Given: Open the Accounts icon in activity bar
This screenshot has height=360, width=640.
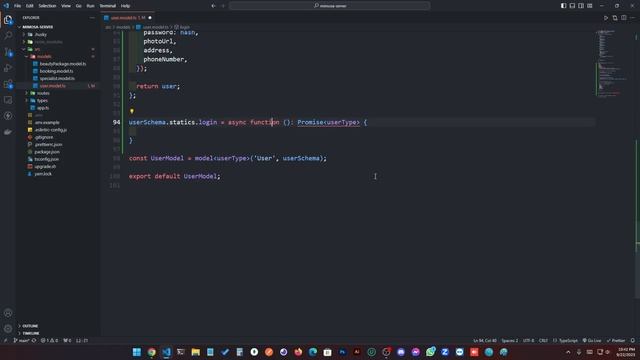Looking at the screenshot, I should (8, 313).
